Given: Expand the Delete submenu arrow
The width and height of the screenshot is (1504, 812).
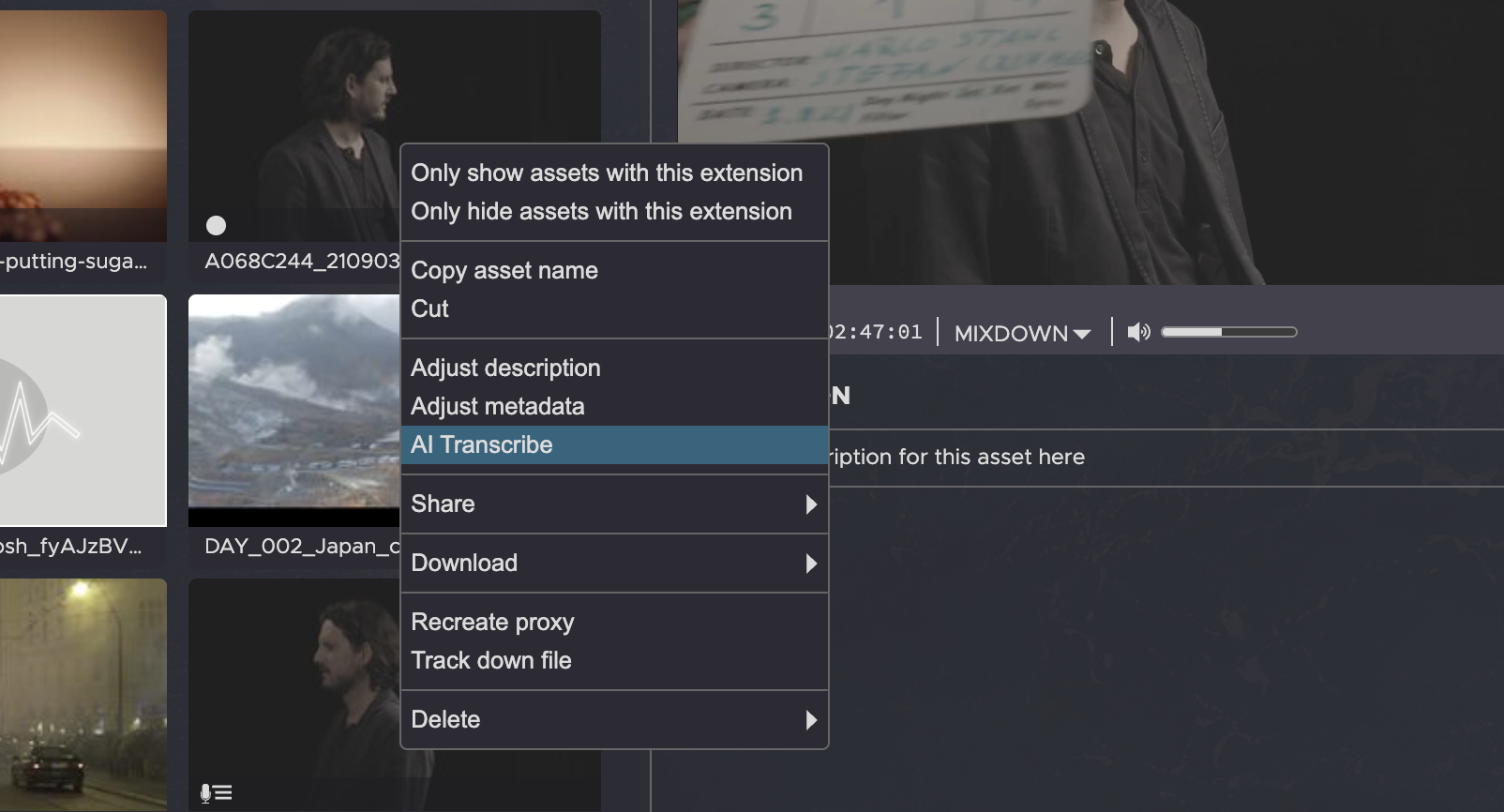Looking at the screenshot, I should coord(811,720).
